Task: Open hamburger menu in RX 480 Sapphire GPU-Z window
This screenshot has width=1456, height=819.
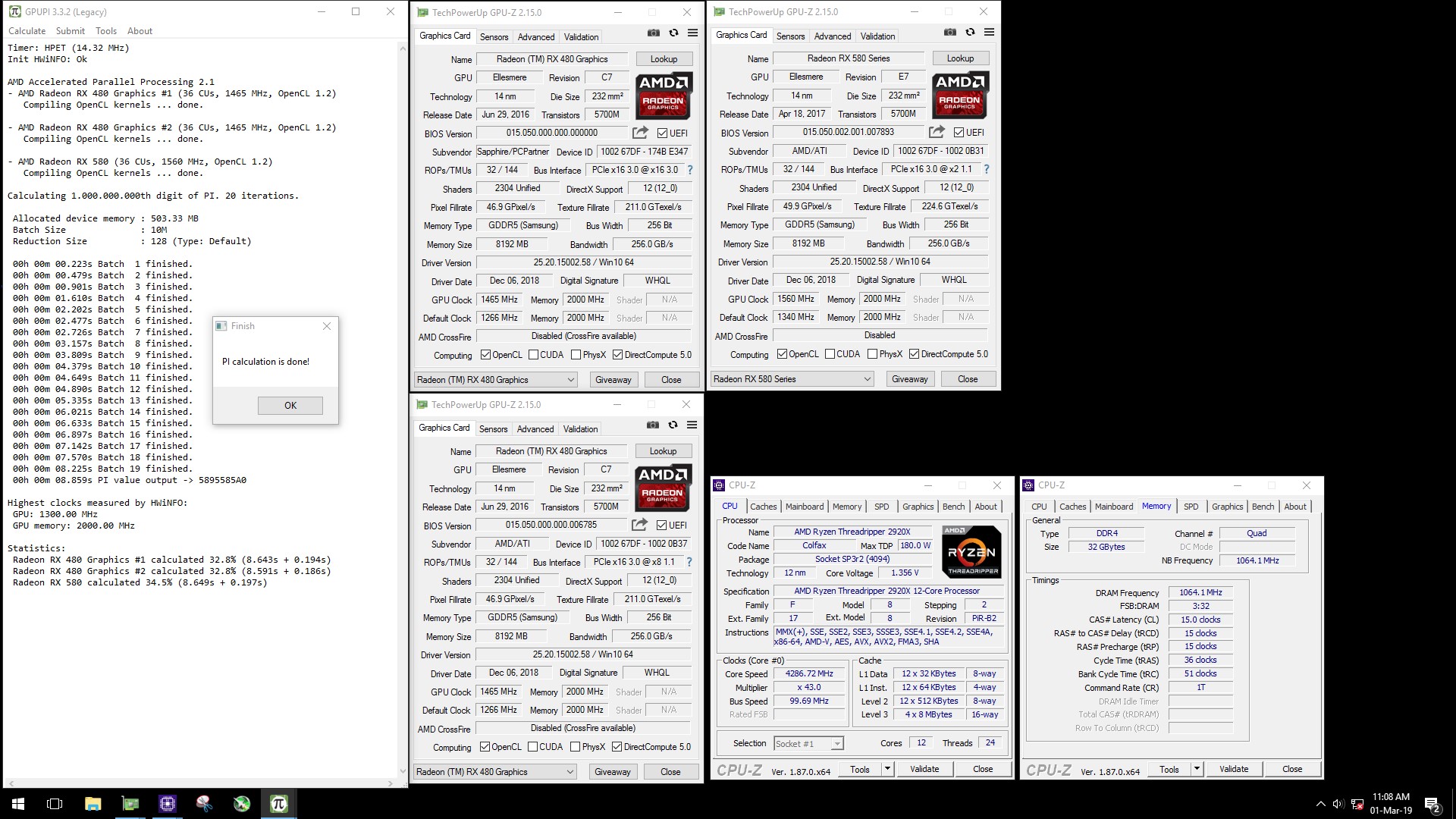Action: pos(692,33)
